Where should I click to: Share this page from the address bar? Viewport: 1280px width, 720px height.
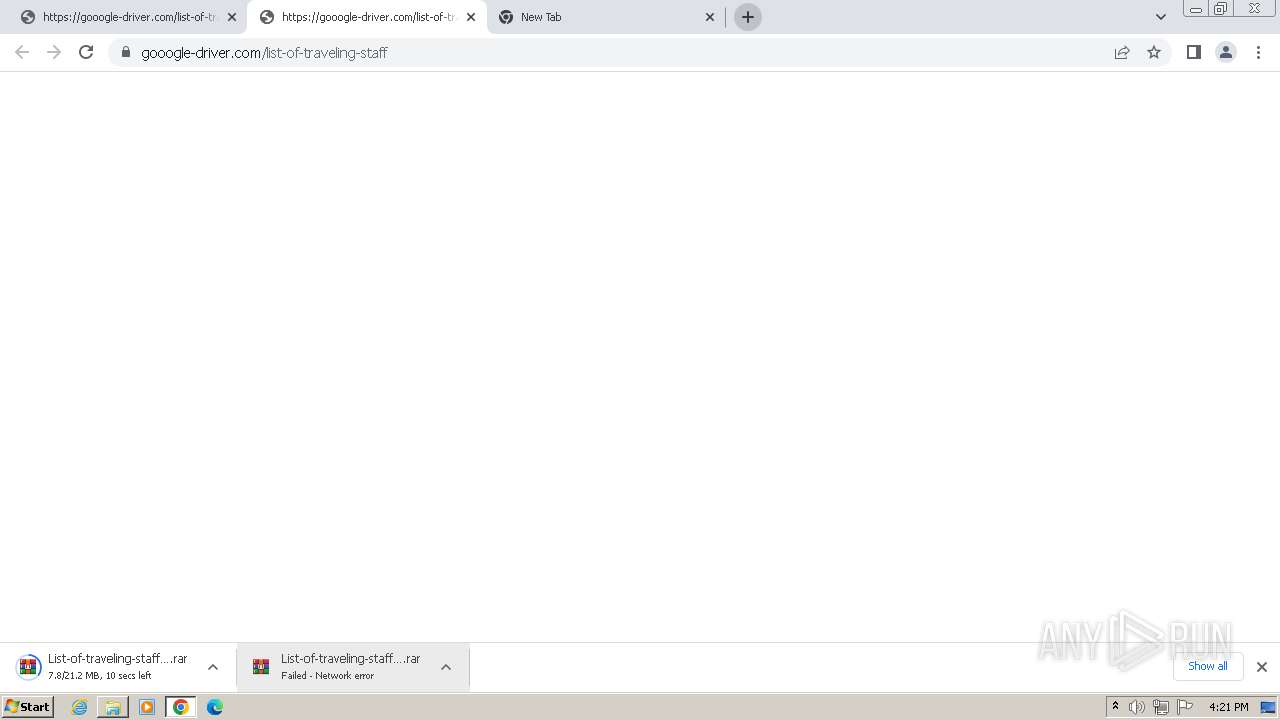[x=1122, y=52]
